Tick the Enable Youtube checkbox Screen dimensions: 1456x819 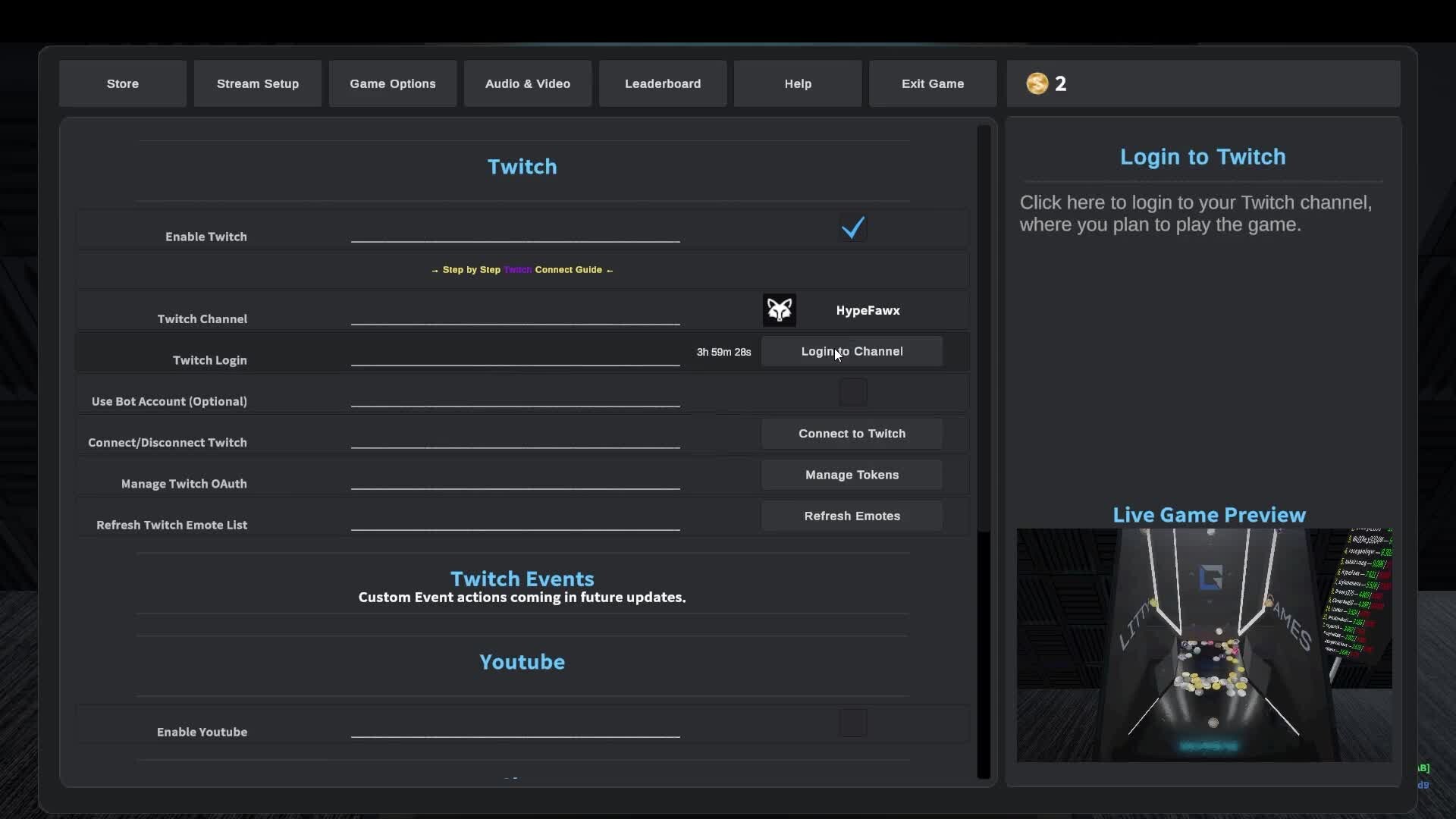click(x=852, y=723)
